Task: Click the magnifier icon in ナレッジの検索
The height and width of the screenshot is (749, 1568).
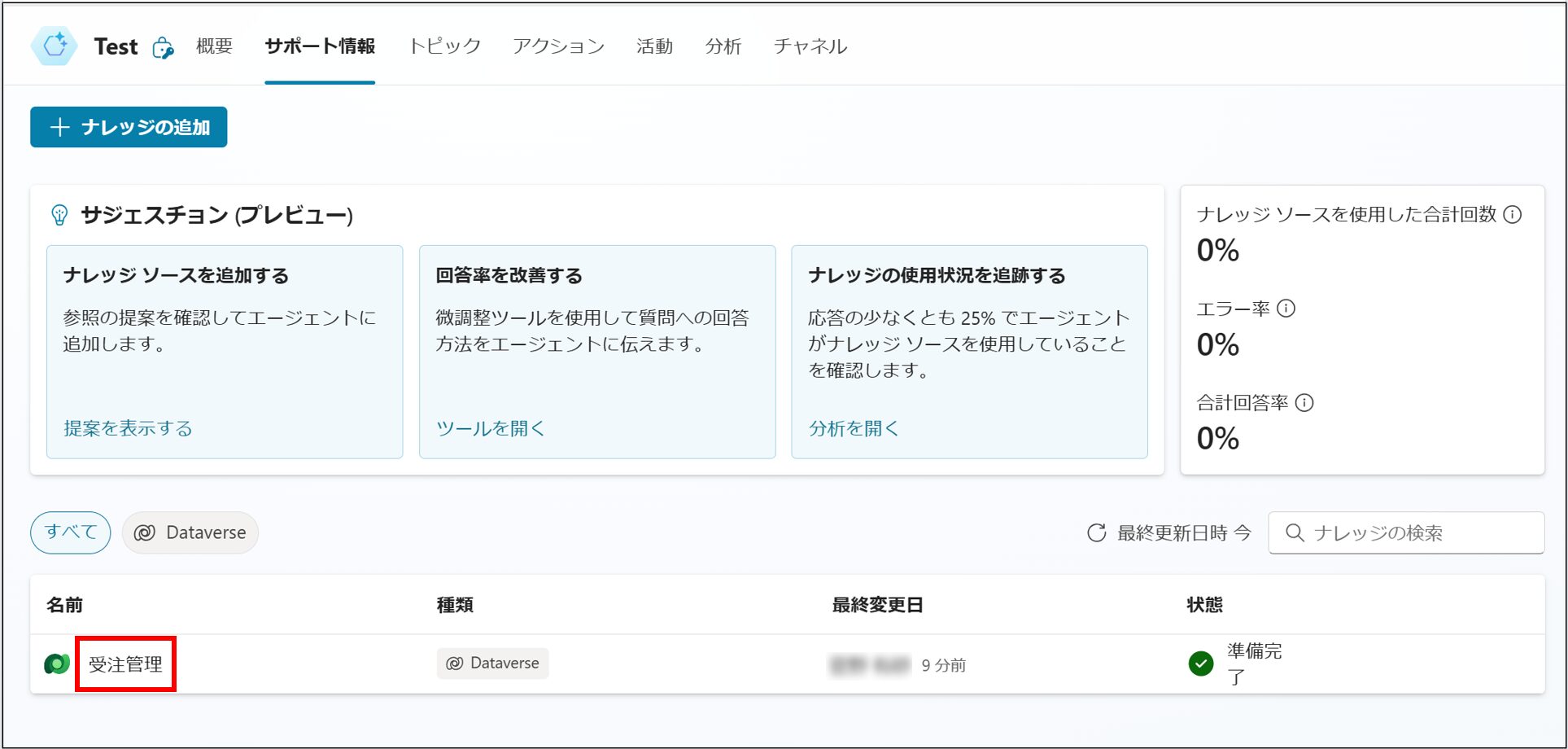Action: (1294, 533)
